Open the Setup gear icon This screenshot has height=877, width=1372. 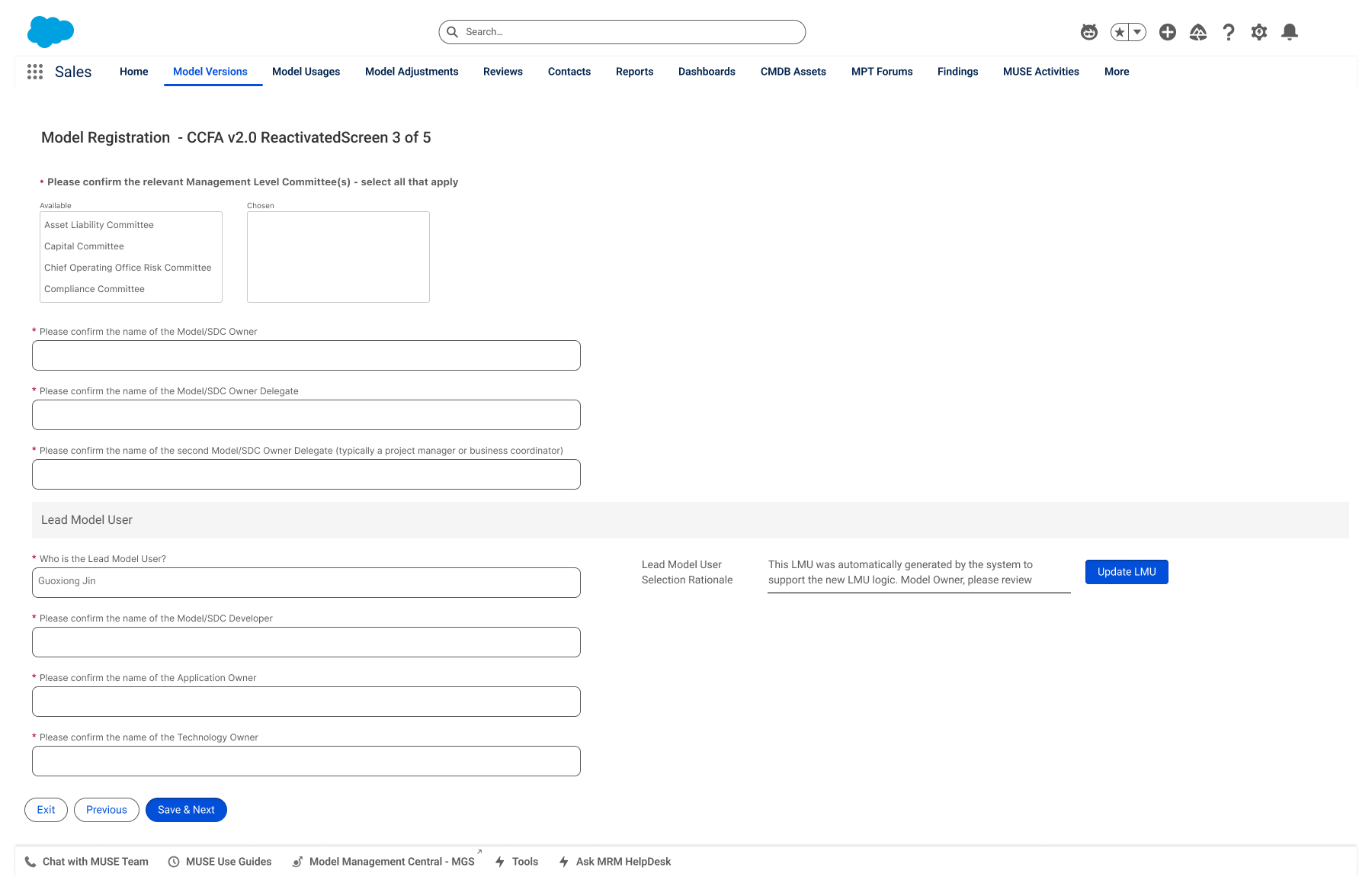click(x=1259, y=32)
